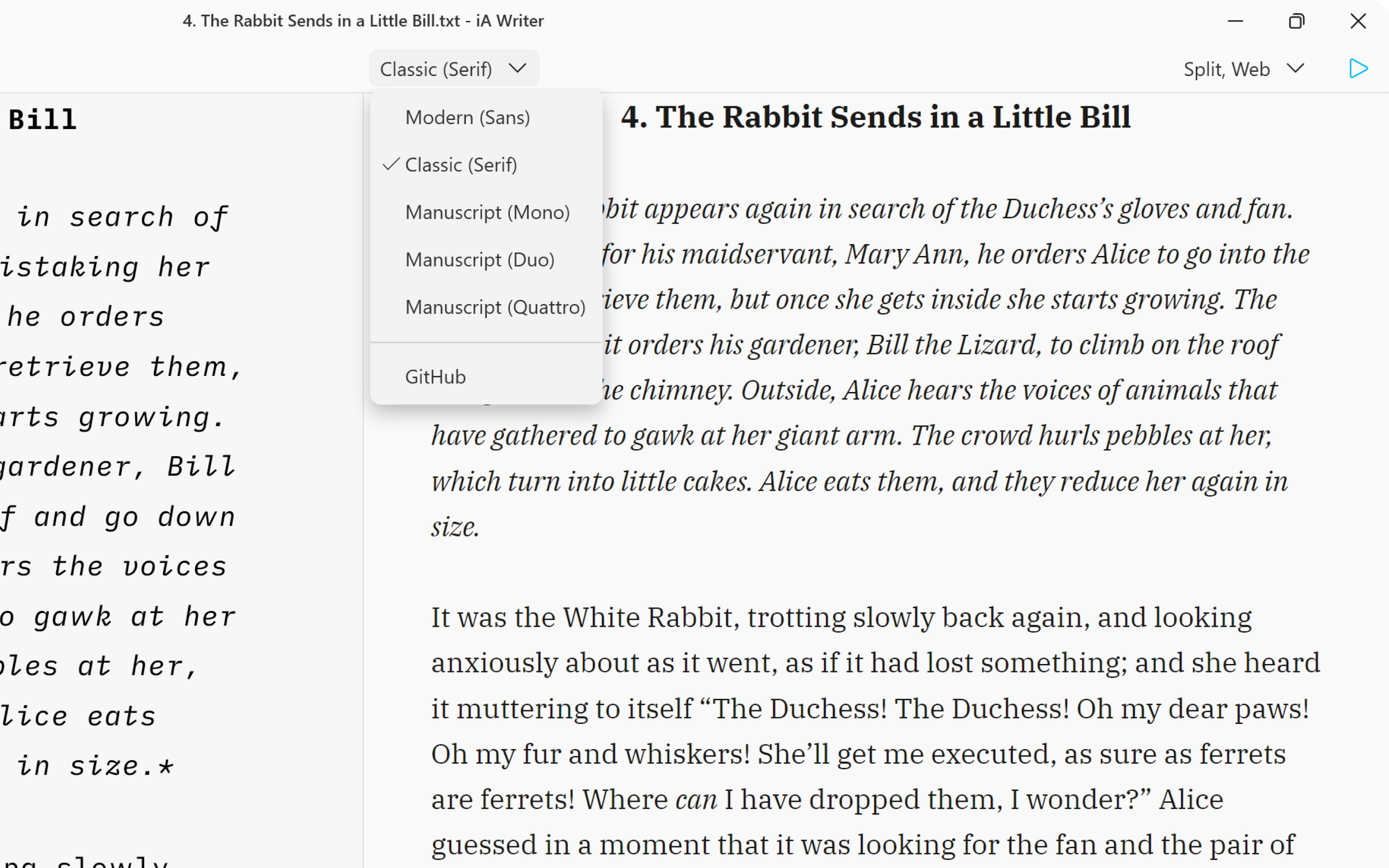Select the Modern (Sans) template
Viewport: 1389px width, 868px height.
coord(467,117)
